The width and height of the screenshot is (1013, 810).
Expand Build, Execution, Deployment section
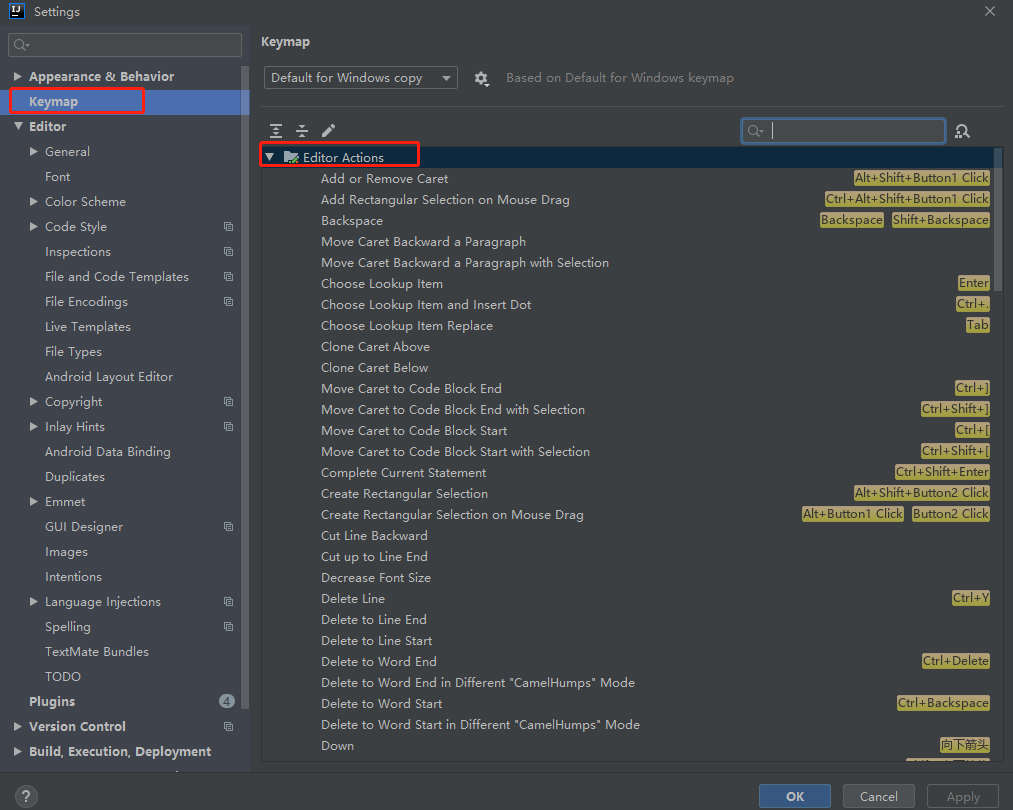click(18, 751)
